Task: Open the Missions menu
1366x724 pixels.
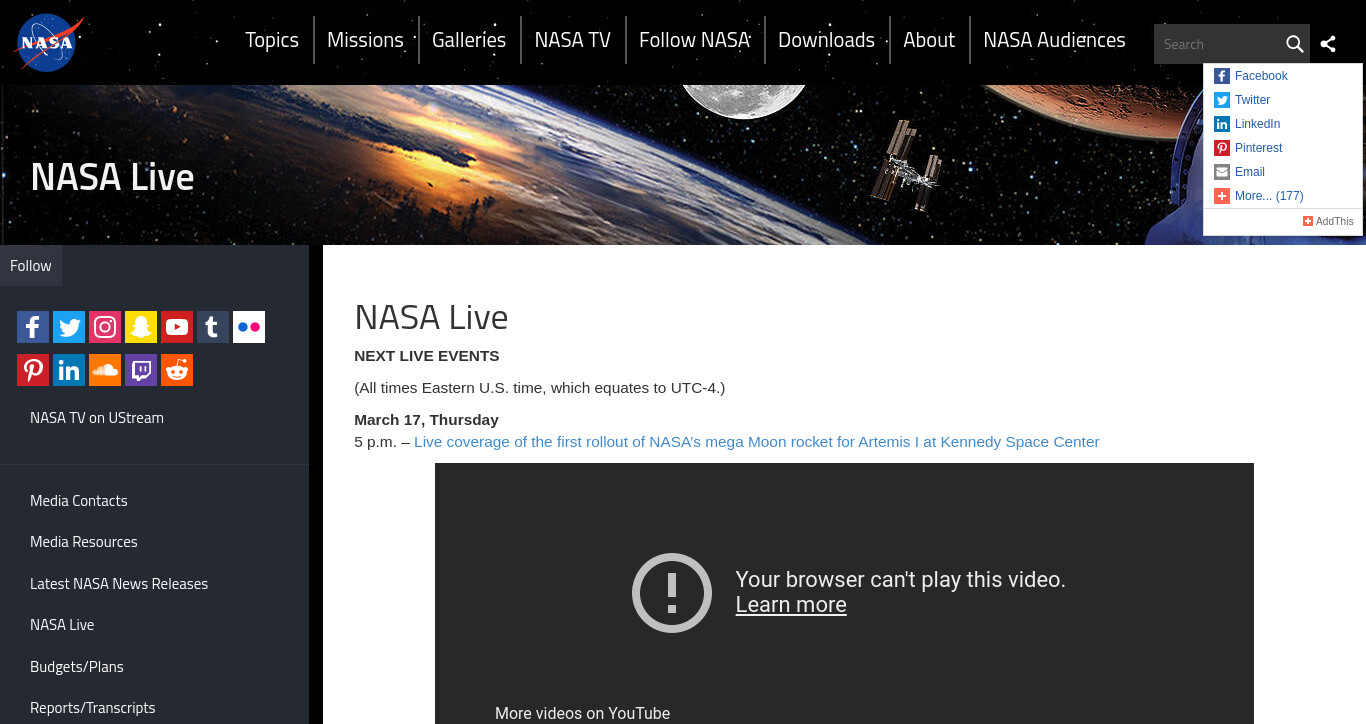Action: 365,40
